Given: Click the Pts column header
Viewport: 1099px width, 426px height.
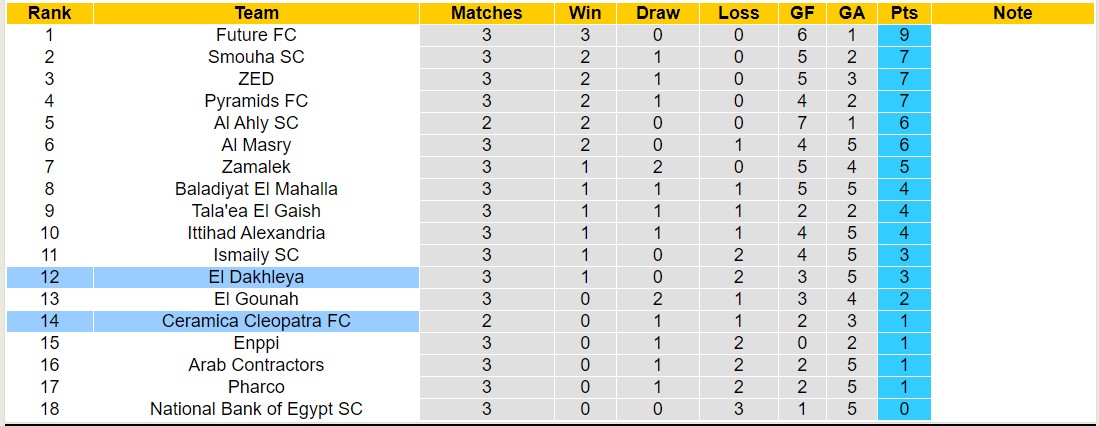Looking at the screenshot, I should click(904, 13).
